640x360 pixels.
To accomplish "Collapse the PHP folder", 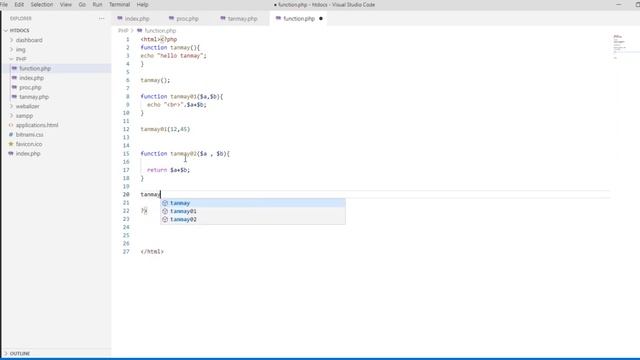I will point(21,59).
